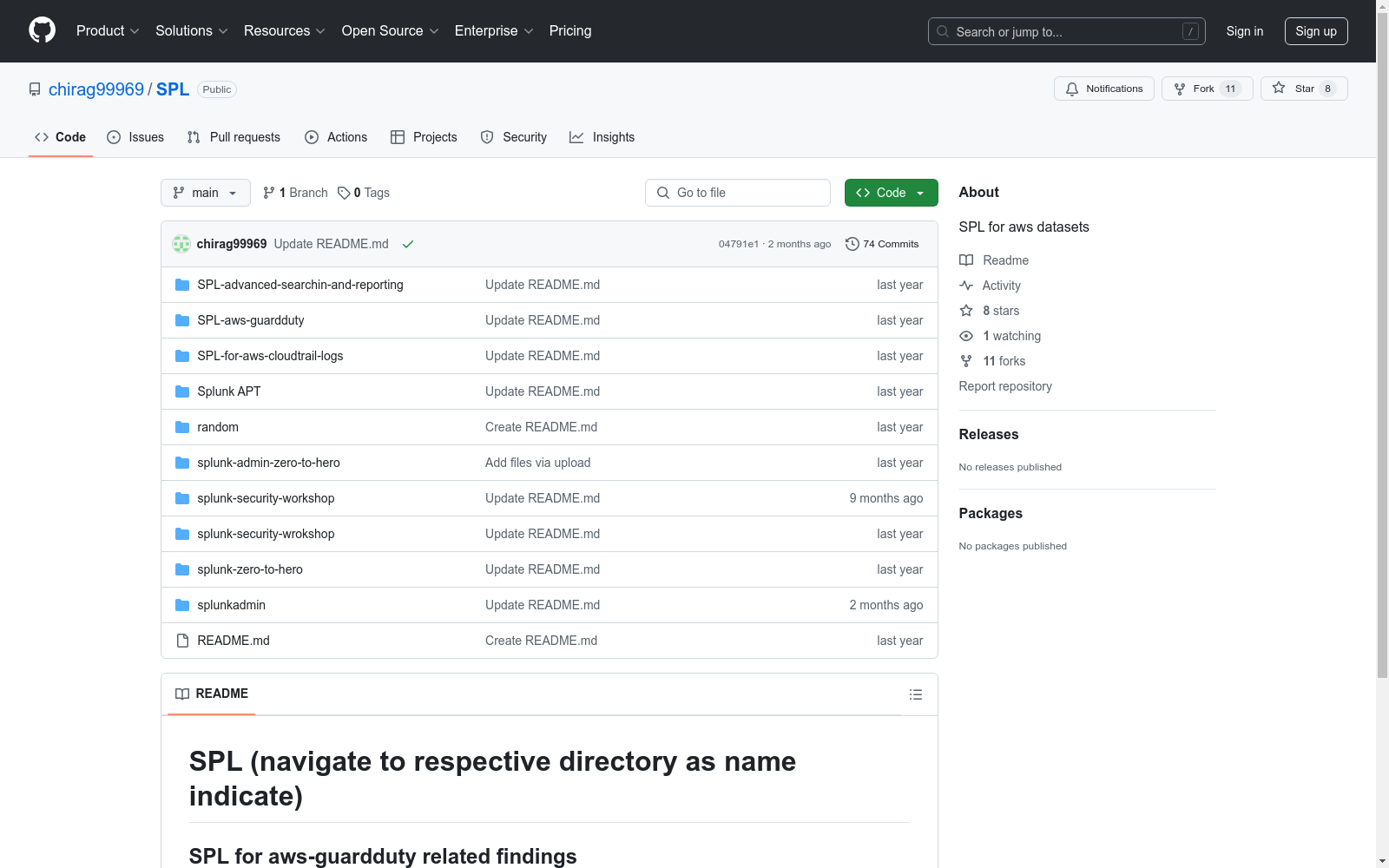Expand the Enterprise menu
The width and height of the screenshot is (1389, 868).
pos(494,31)
